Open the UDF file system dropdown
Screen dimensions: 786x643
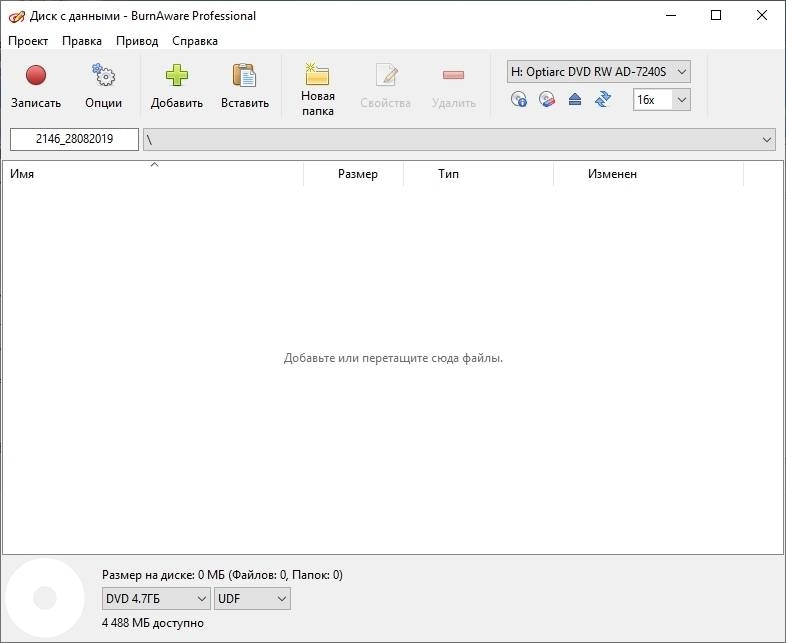(252, 598)
